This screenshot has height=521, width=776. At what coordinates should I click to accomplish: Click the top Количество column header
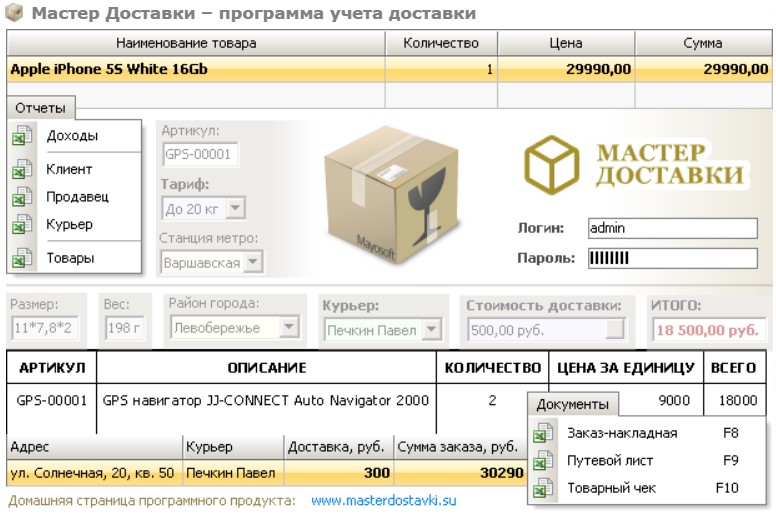coord(441,43)
